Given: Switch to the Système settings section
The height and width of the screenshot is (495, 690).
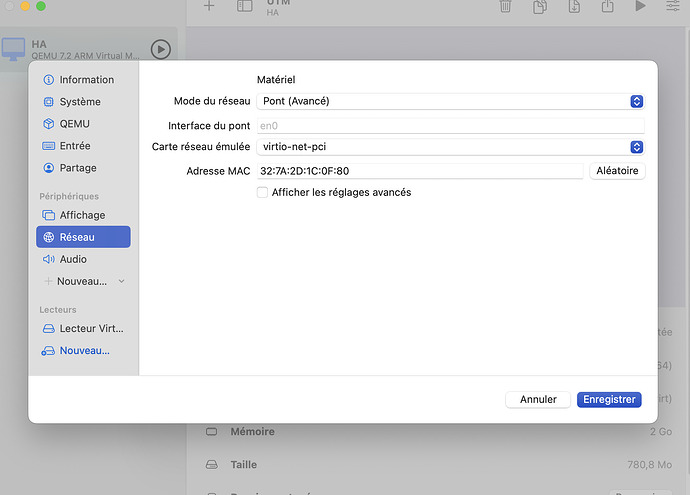Looking at the screenshot, I should point(79,102).
